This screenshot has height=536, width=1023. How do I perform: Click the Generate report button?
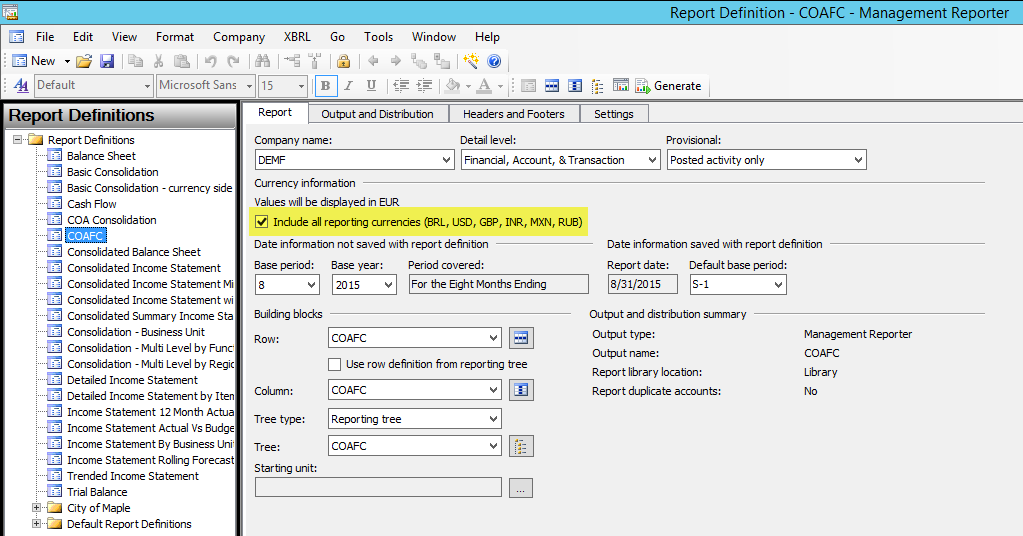[x=669, y=86]
